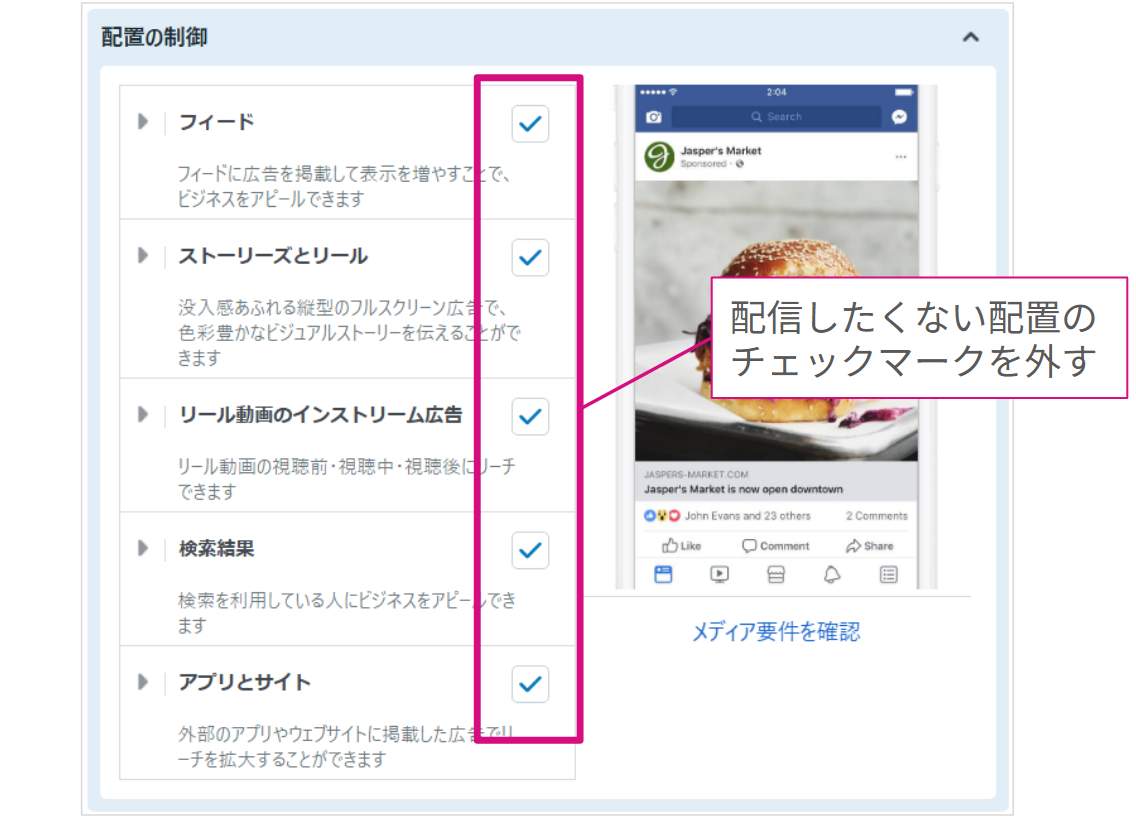
Task: Click the three-dot menu on Jasper's Market post
Action: [900, 157]
